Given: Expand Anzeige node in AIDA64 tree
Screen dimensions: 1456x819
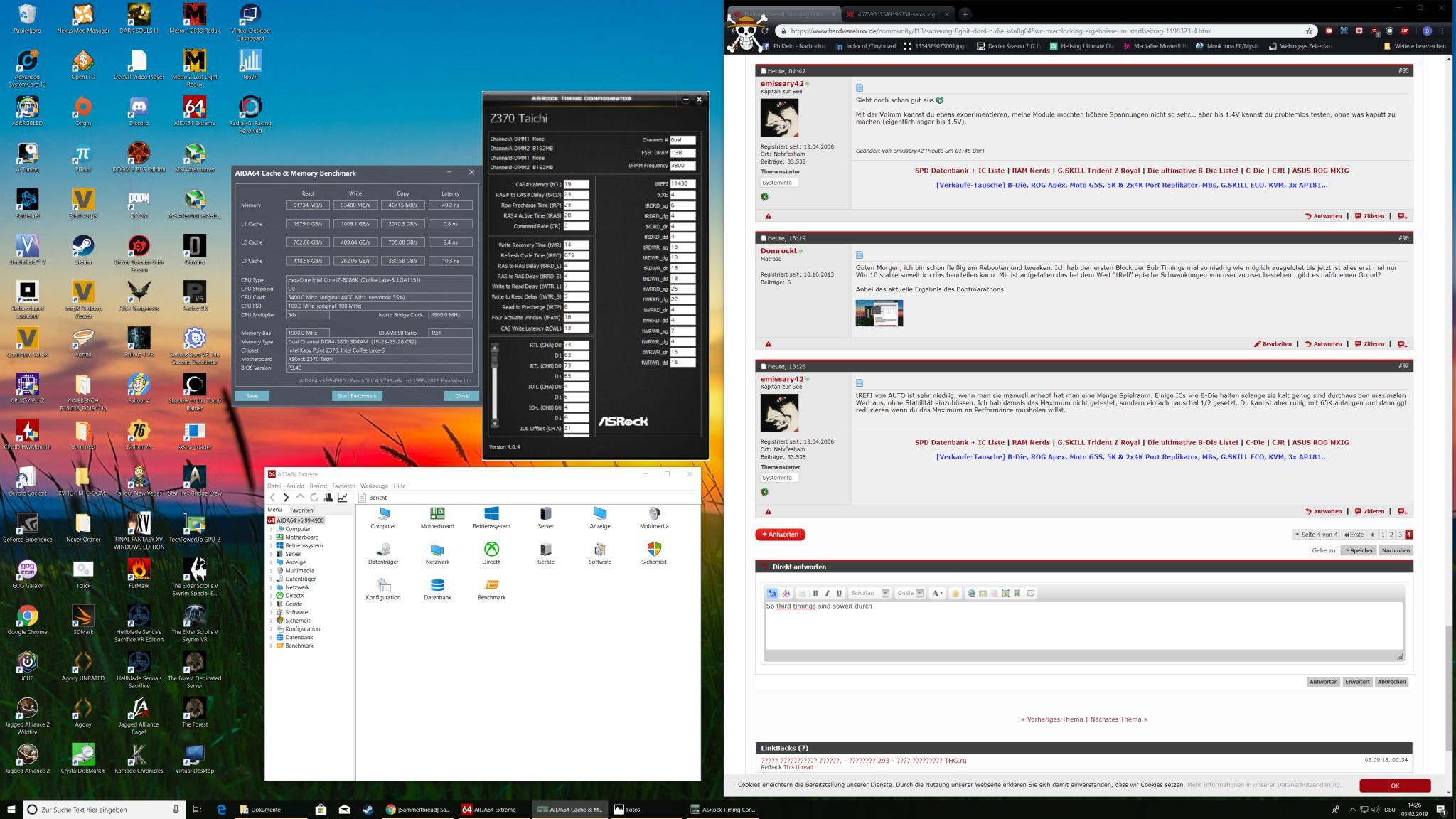Looking at the screenshot, I should pyautogui.click(x=271, y=562).
